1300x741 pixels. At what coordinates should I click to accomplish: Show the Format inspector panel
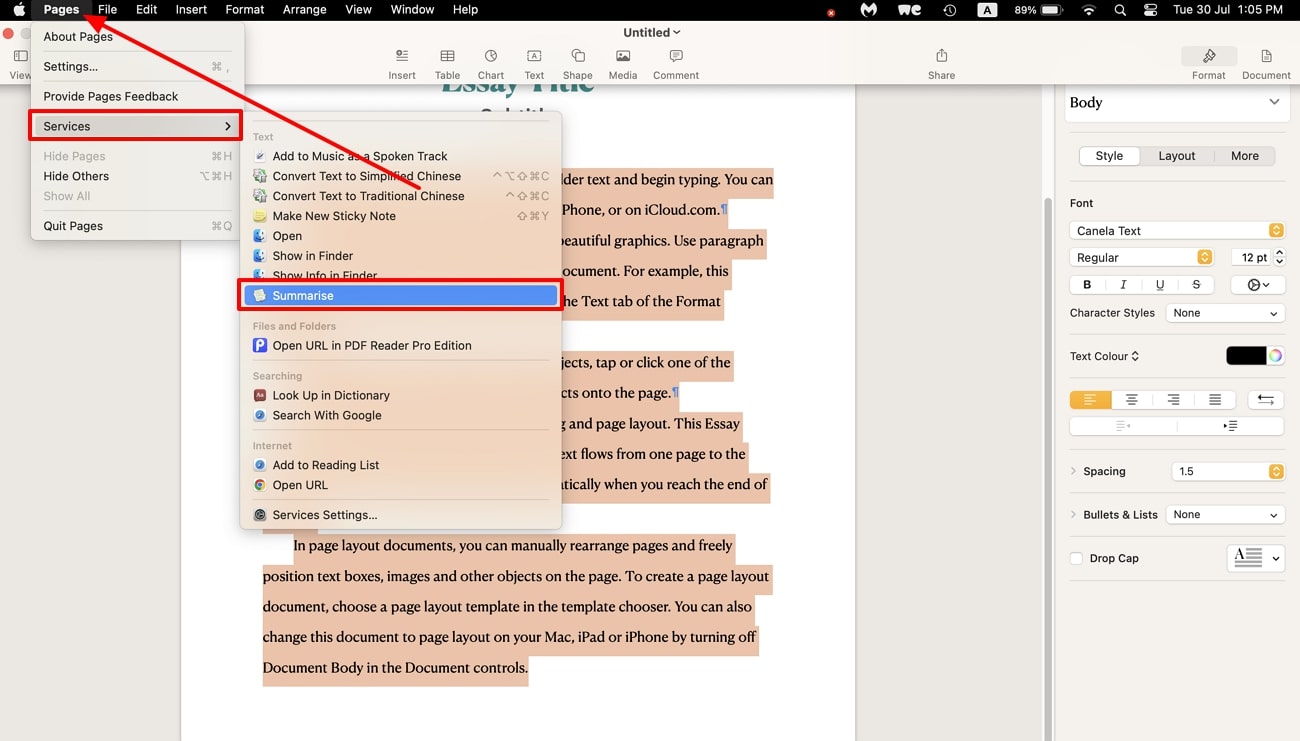(x=1208, y=64)
